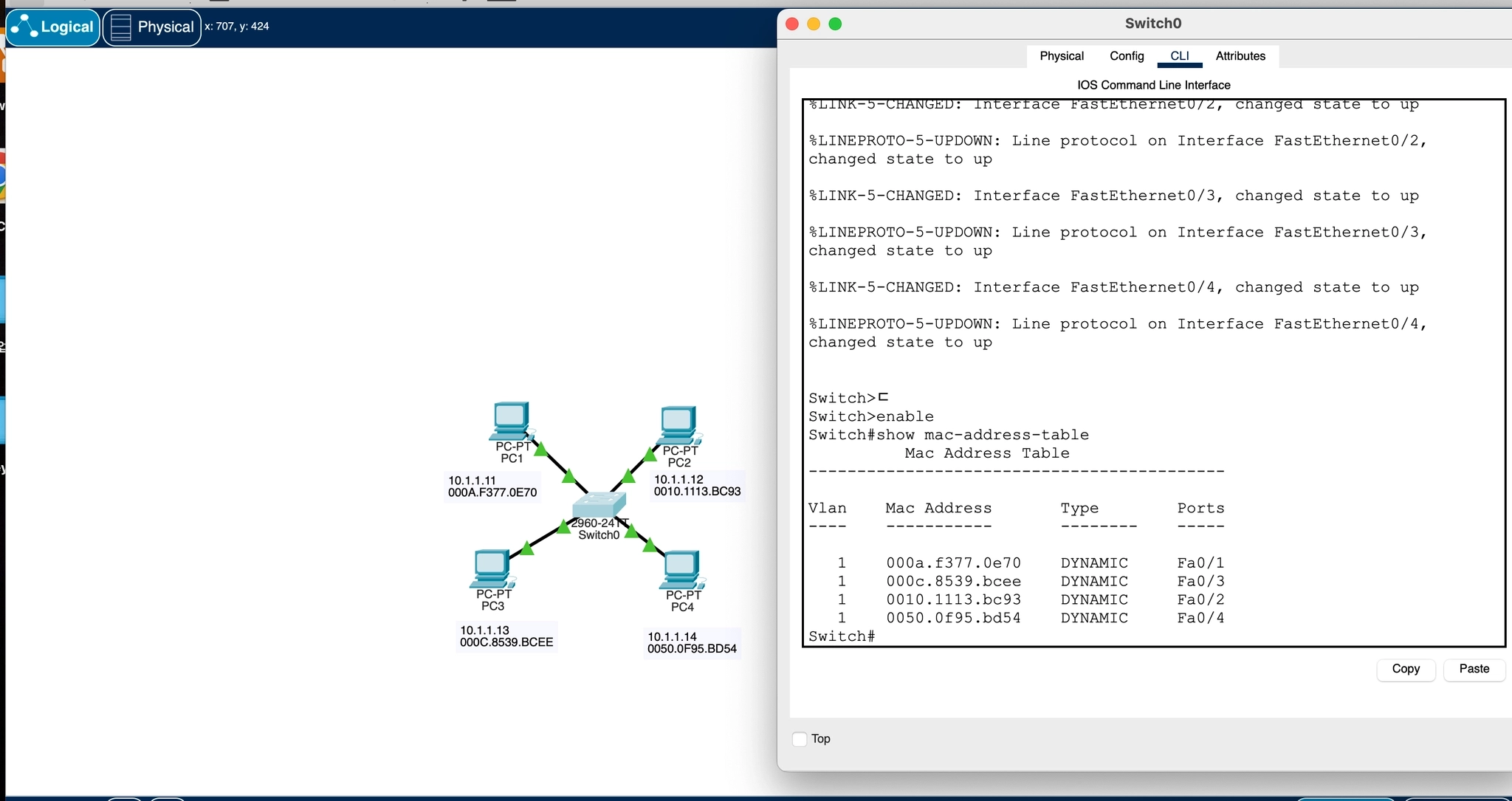Click the show mac-address-table command line
This screenshot has height=801, width=1512.
[x=949, y=435]
